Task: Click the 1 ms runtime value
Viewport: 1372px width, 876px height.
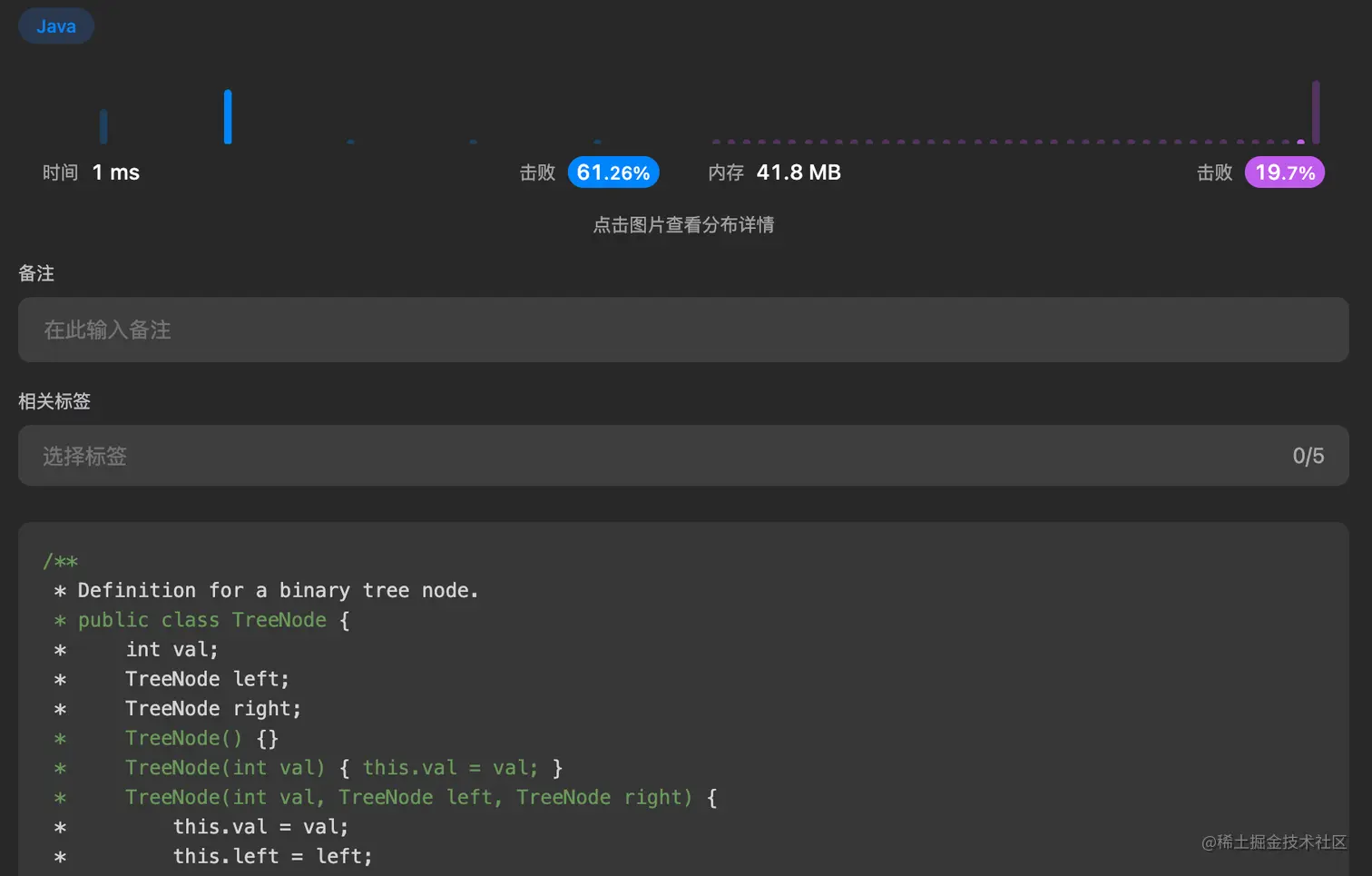Action: 116,172
